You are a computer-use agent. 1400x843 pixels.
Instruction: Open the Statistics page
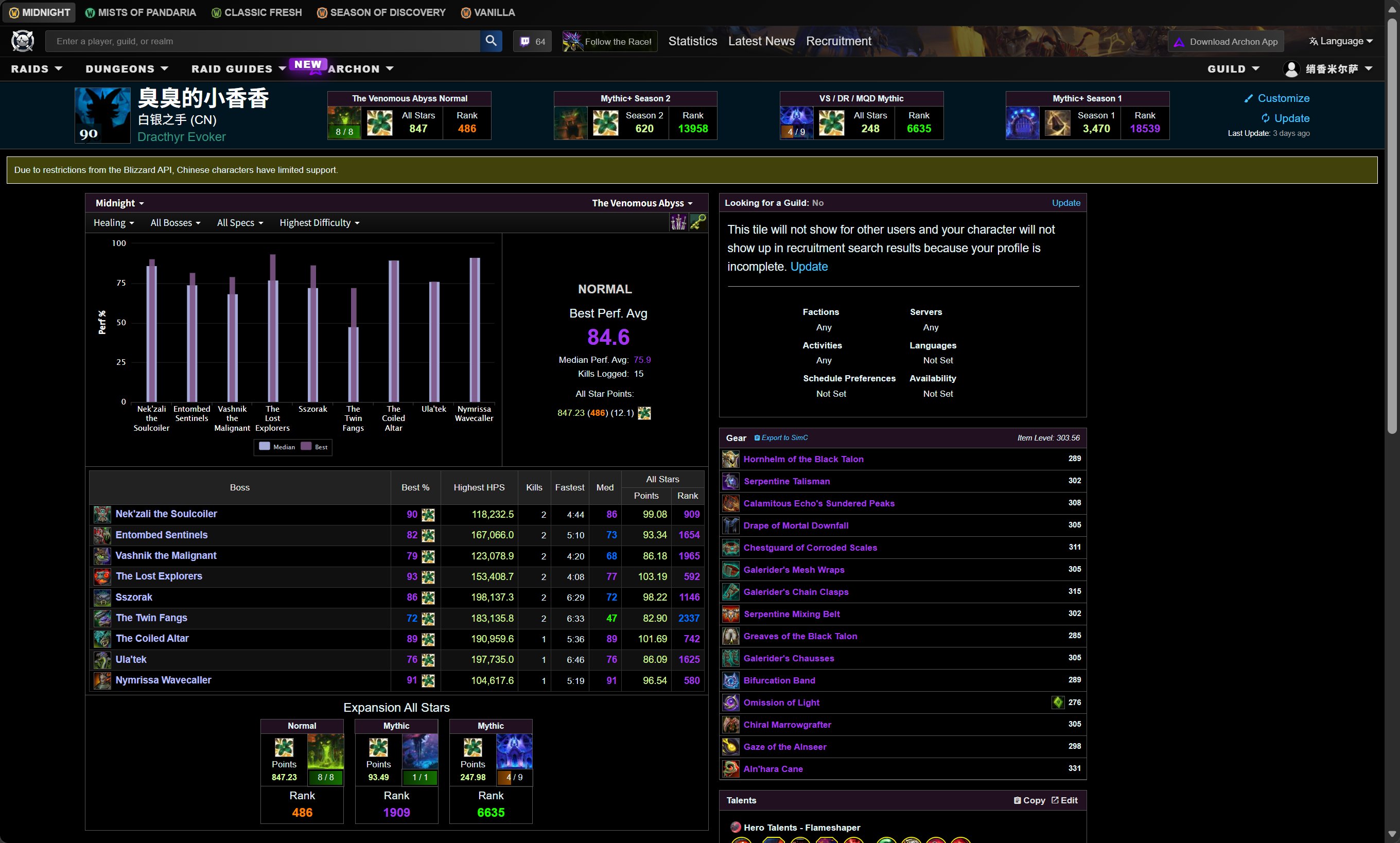692,41
